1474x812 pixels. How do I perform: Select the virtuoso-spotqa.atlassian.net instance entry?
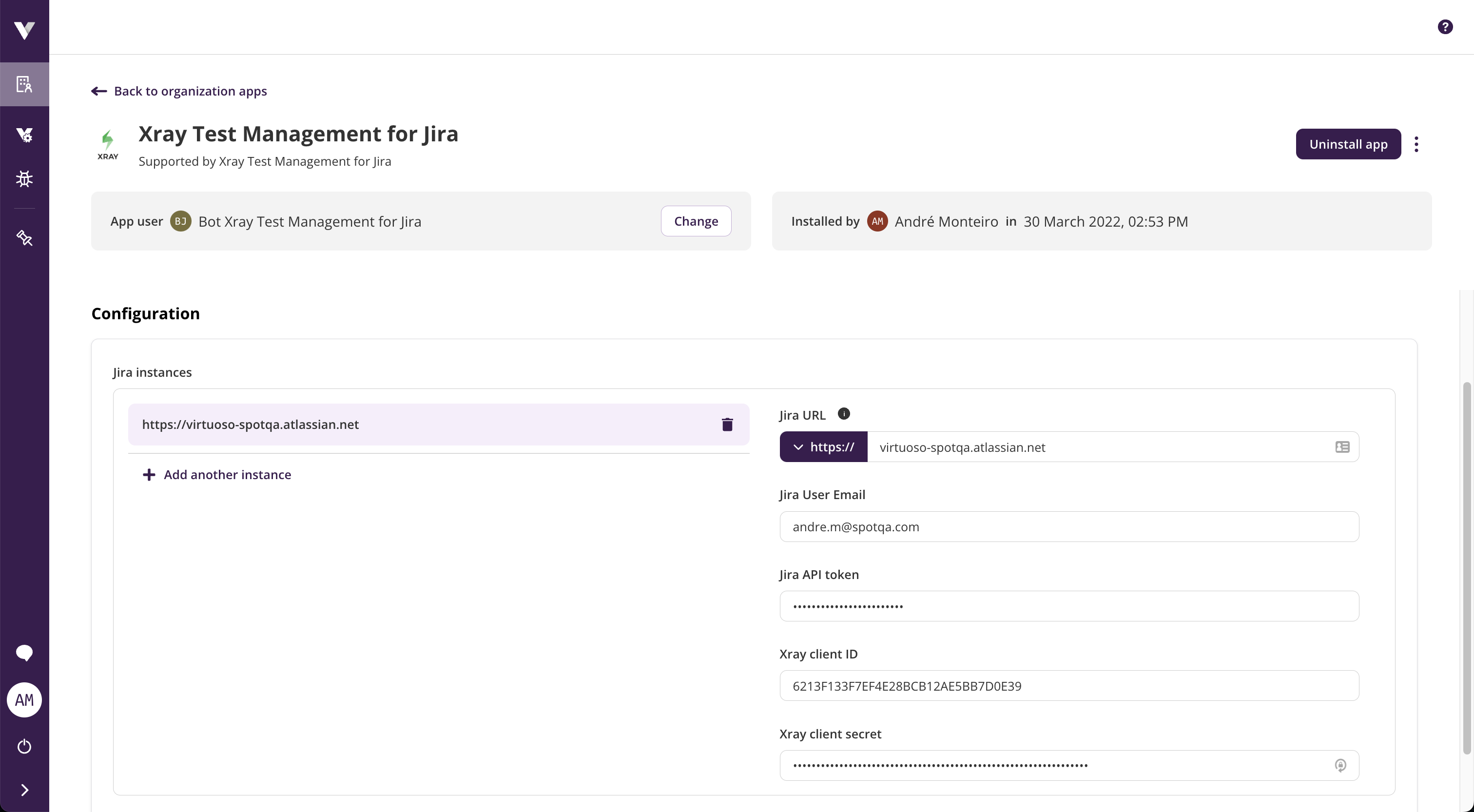point(401,425)
